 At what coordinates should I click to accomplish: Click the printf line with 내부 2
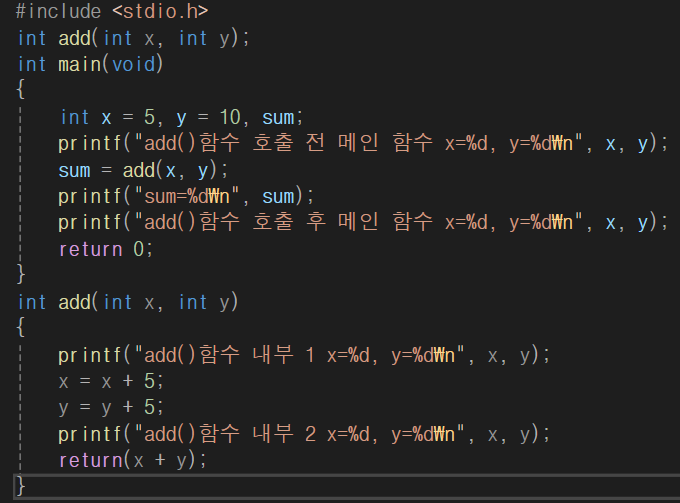tap(304, 434)
